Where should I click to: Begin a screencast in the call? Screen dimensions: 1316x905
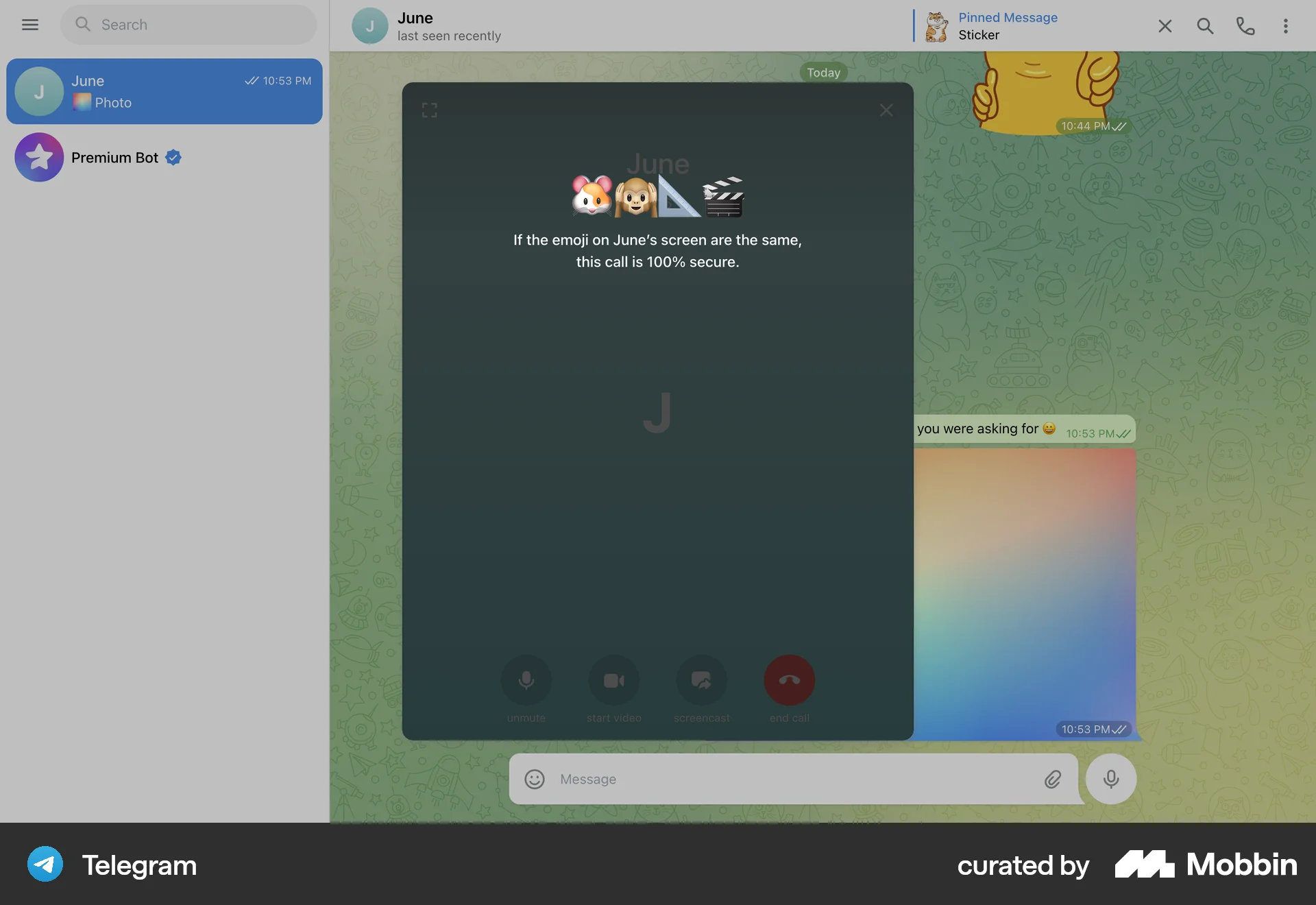tap(701, 680)
